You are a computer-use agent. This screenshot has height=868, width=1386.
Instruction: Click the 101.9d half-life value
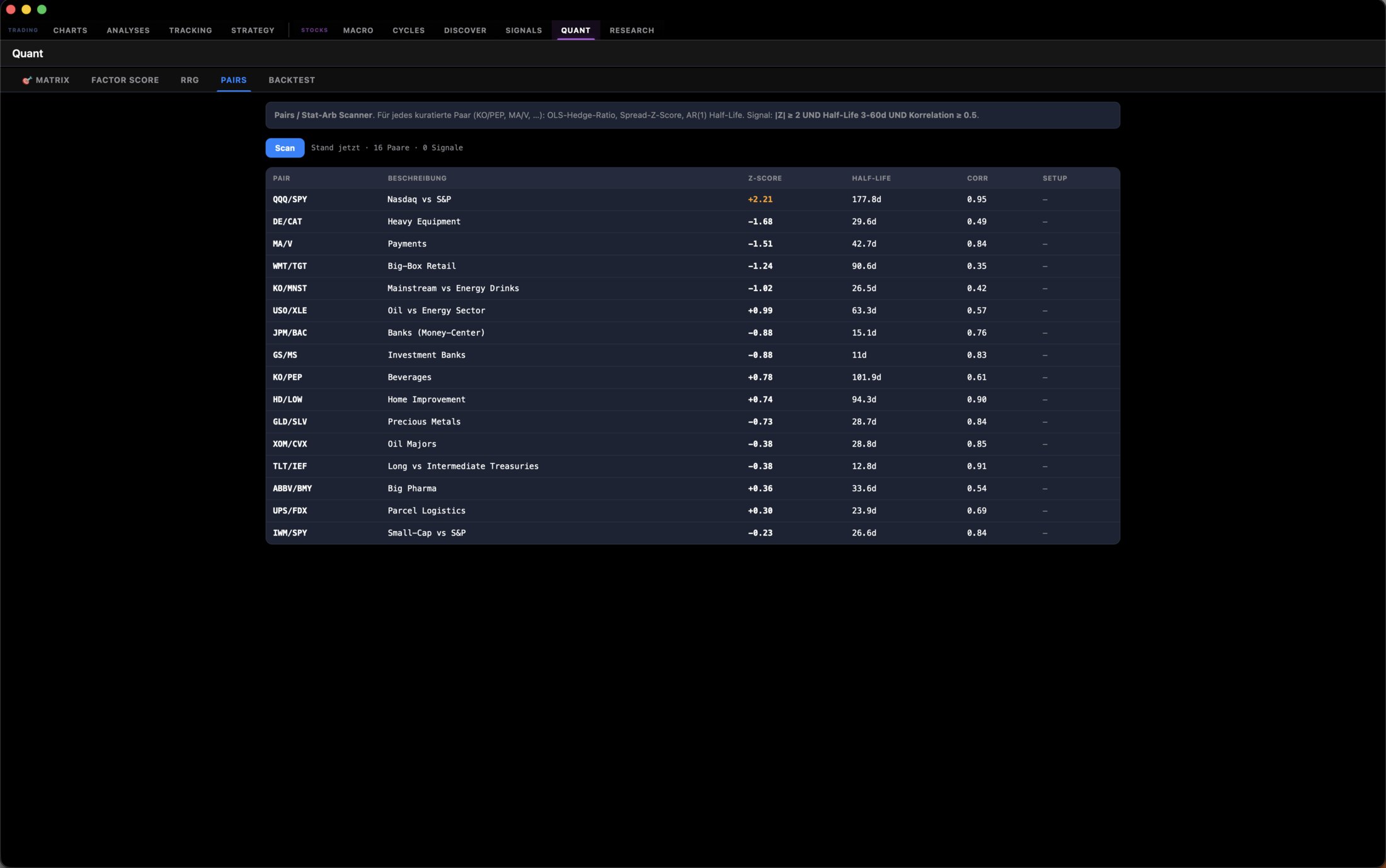pos(866,377)
